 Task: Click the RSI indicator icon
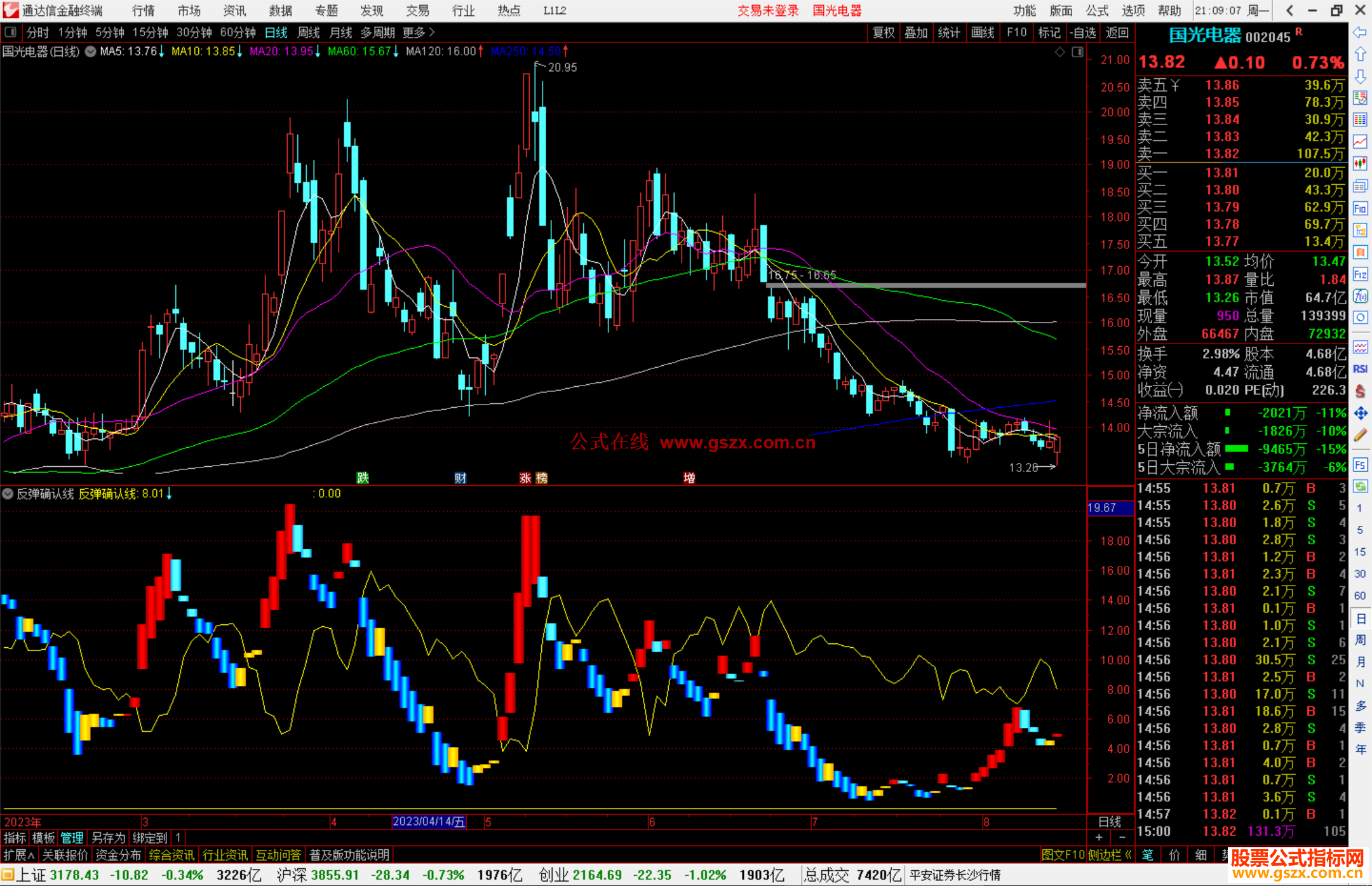coord(1360,369)
